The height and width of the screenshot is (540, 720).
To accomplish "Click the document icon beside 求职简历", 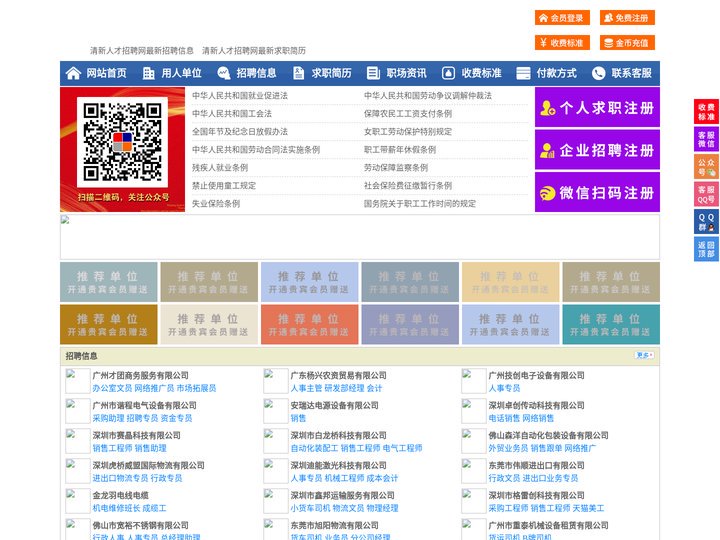I will [298, 73].
